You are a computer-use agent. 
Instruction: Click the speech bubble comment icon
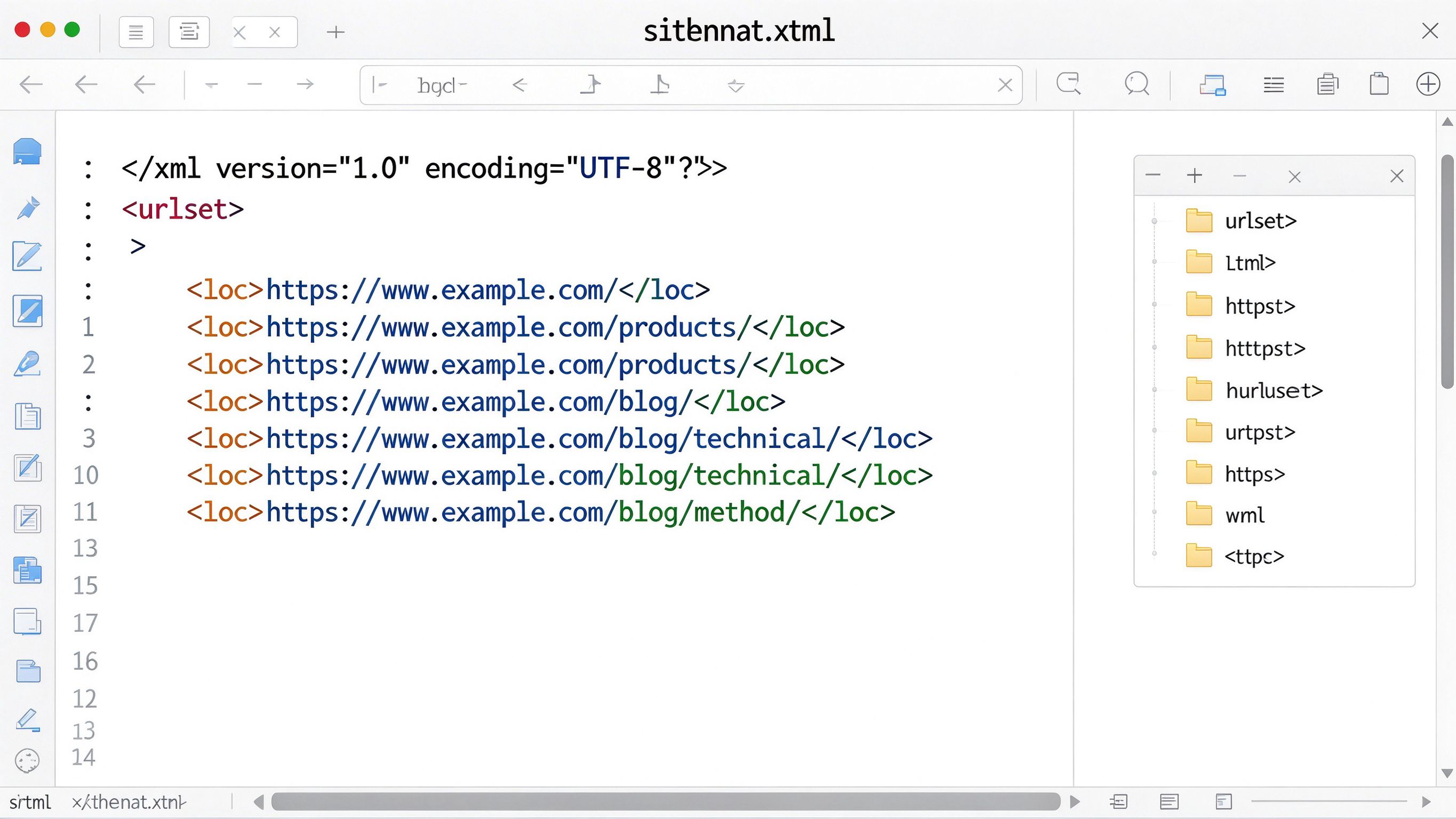click(1137, 84)
